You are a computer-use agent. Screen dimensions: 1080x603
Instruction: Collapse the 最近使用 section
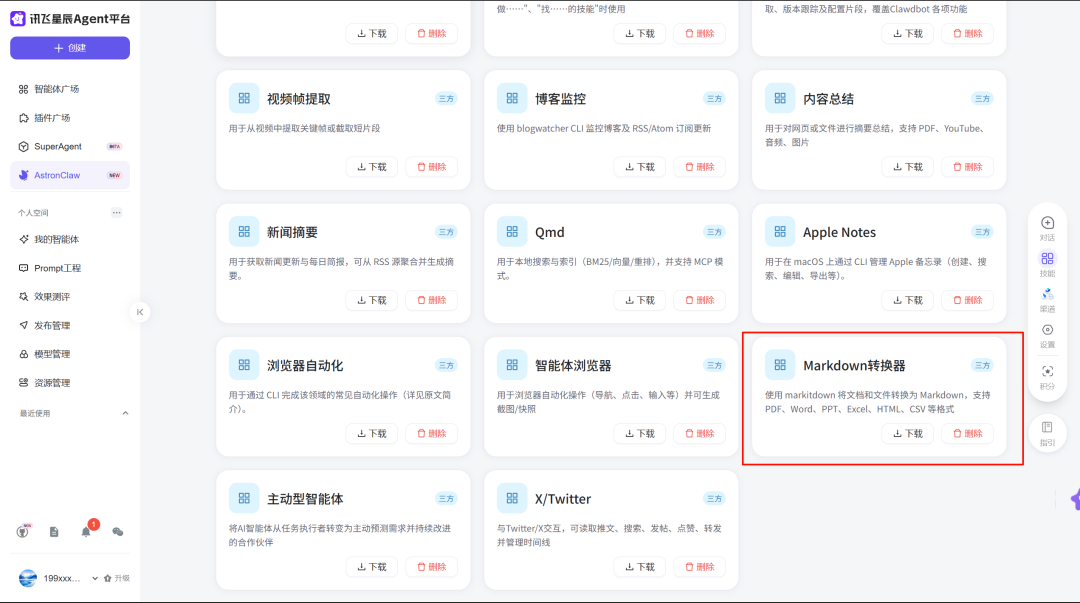125,412
